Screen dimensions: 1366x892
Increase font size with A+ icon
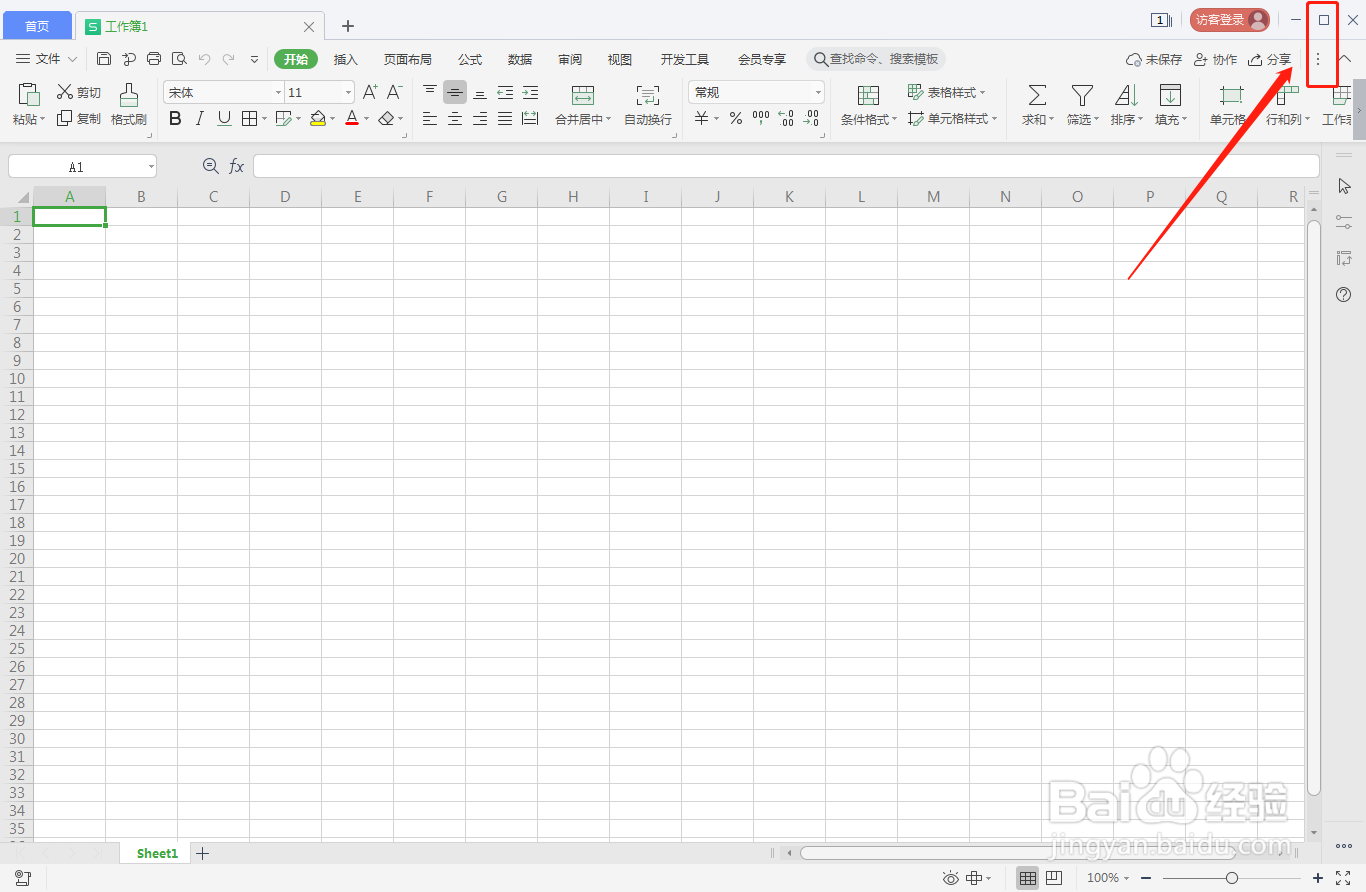(x=370, y=92)
